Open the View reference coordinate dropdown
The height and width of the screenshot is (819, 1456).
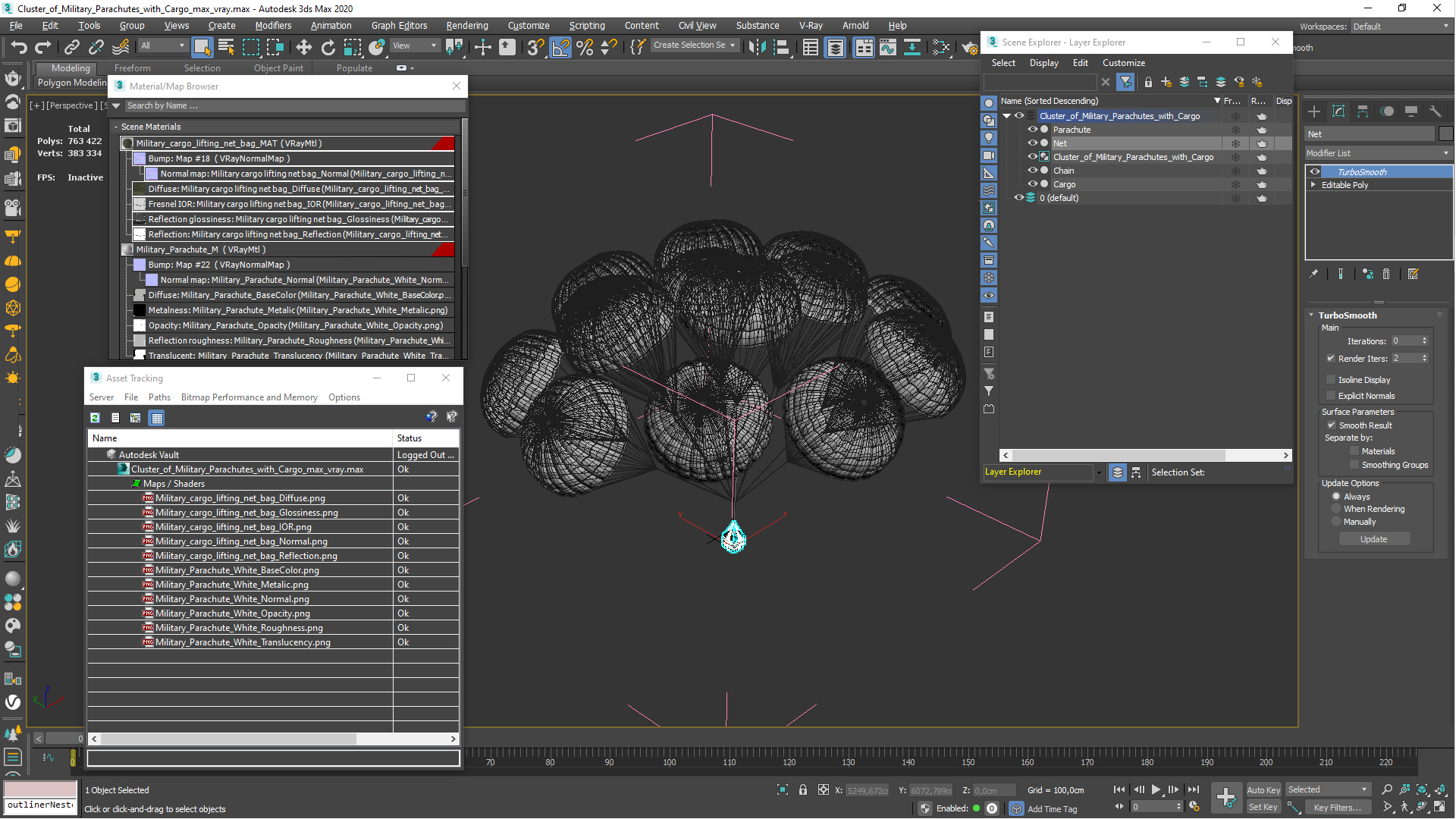(414, 45)
